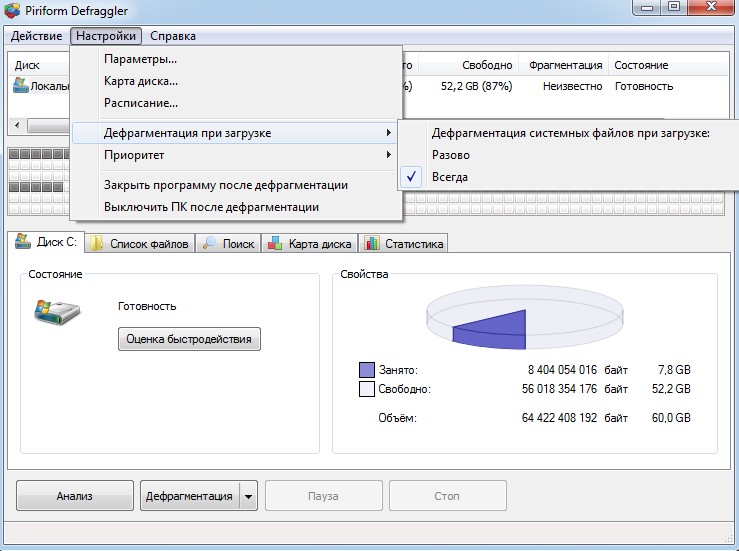This screenshot has height=551, width=739.
Task: Click the Фрагментация column header
Action: (565, 65)
